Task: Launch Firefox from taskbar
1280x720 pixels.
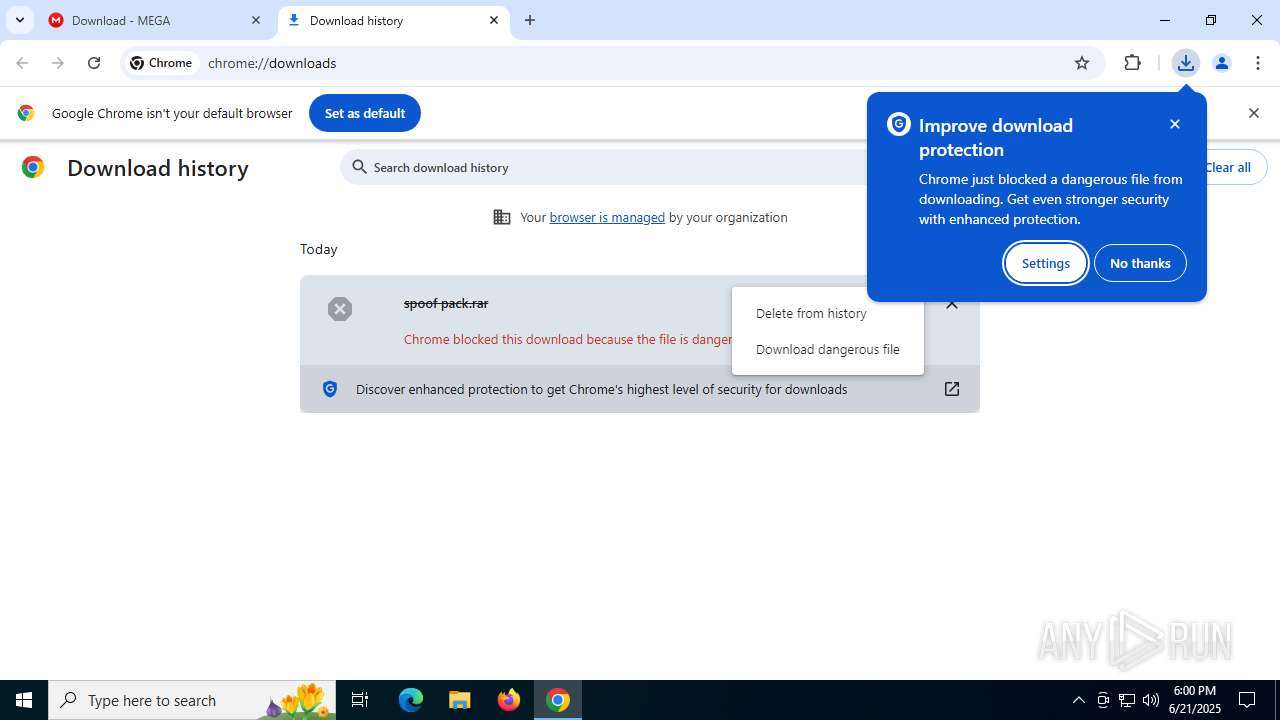Action: pos(509,700)
